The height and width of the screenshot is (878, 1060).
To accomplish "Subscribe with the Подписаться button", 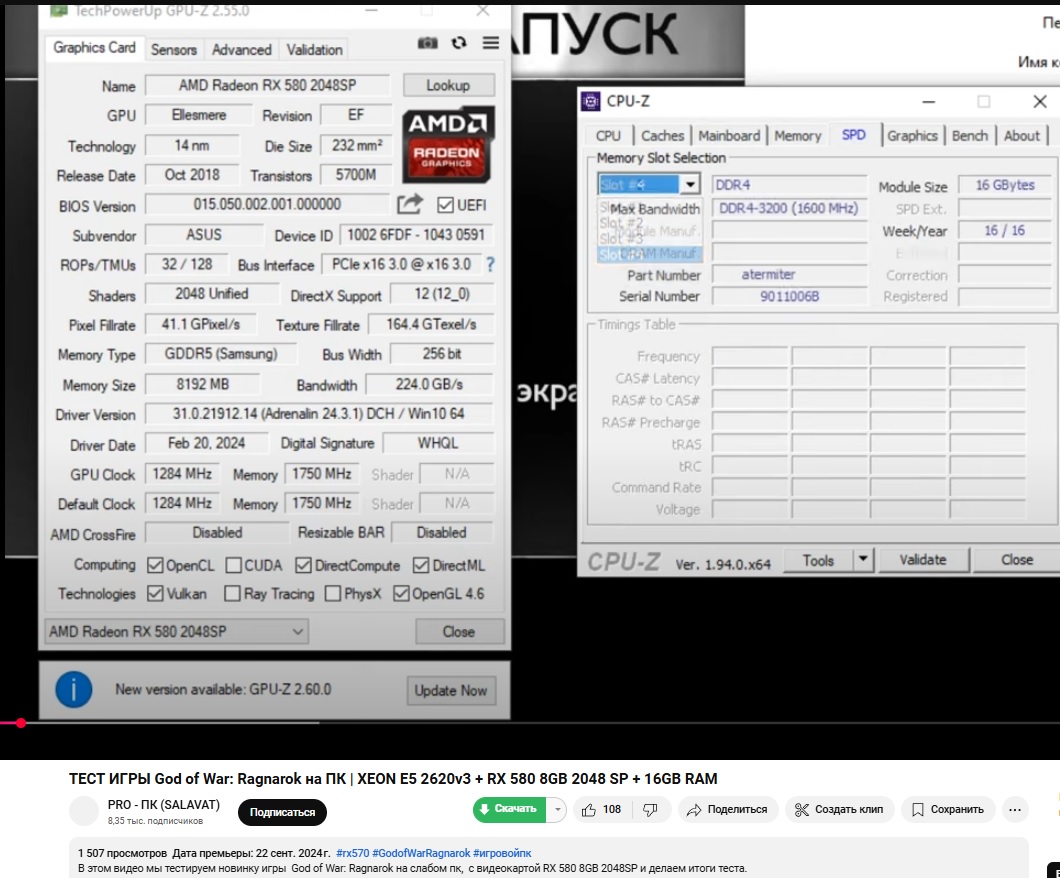I will [x=283, y=812].
